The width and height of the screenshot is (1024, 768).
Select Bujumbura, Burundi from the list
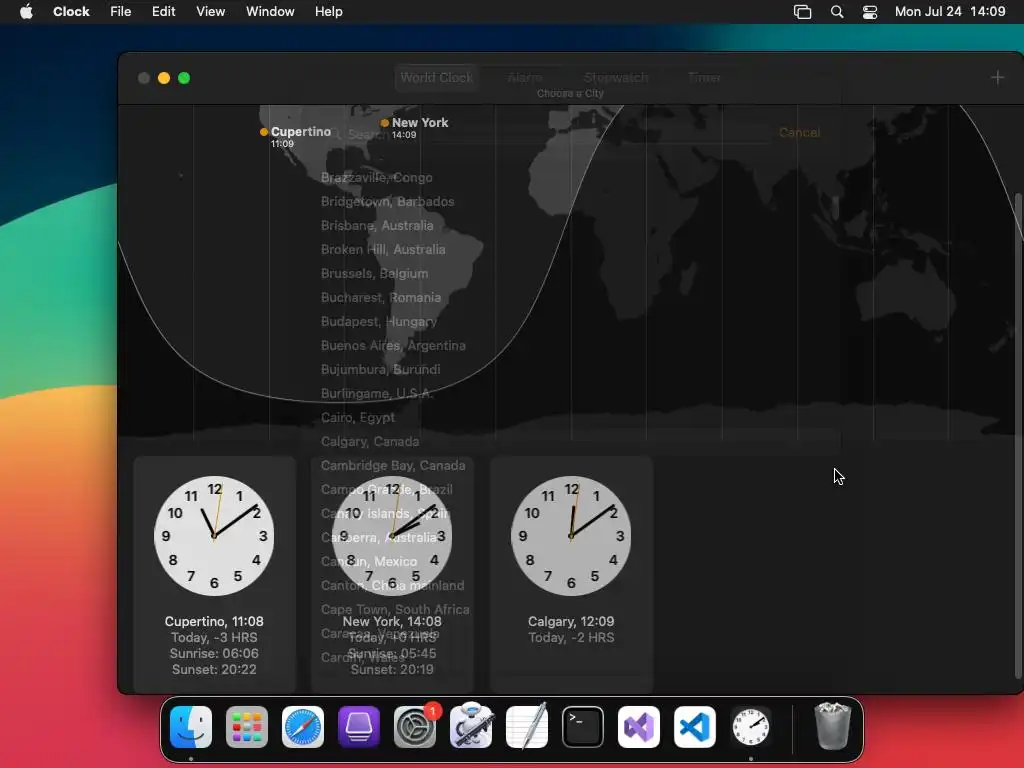pyautogui.click(x=380, y=370)
